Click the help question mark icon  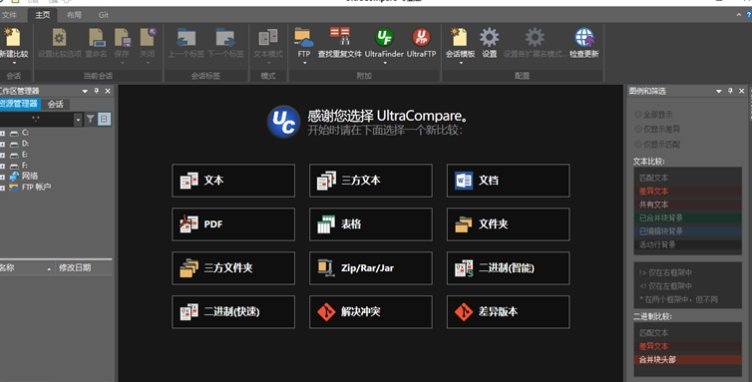749,15
